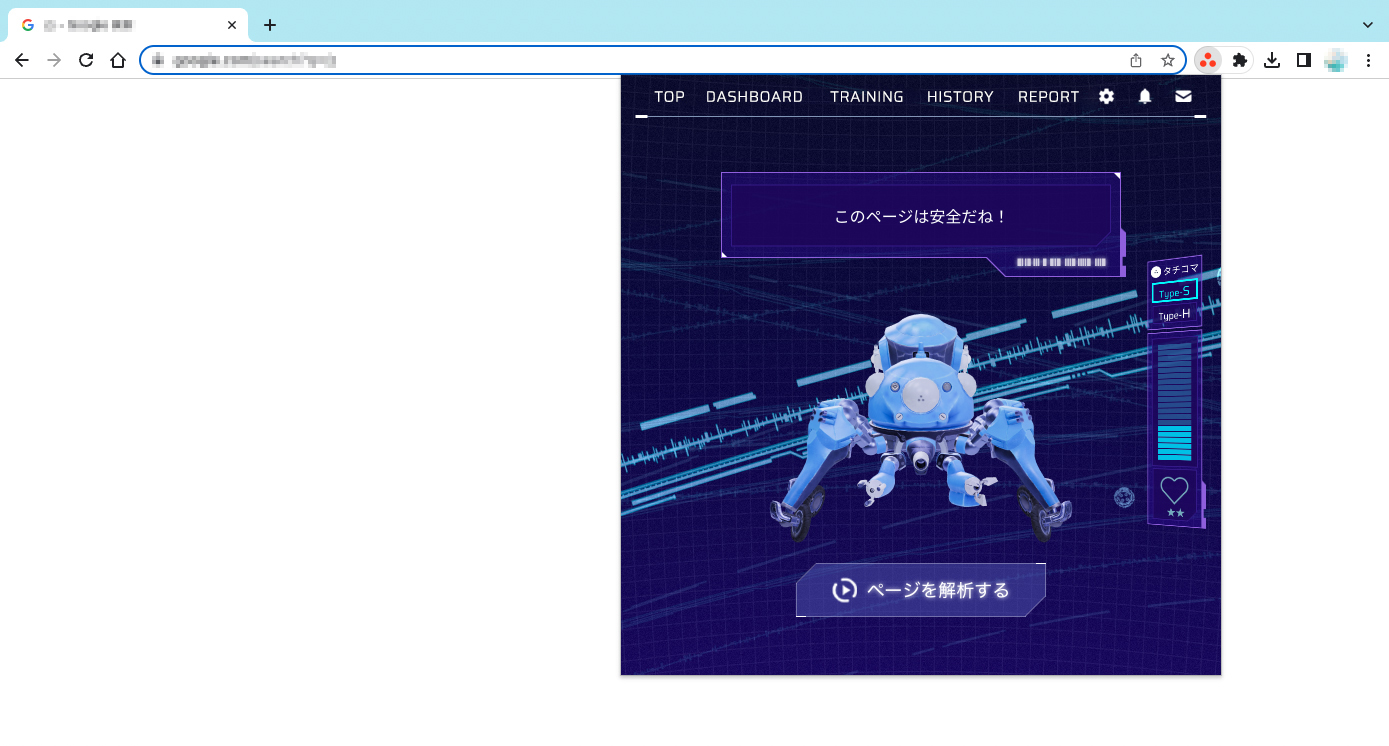Click the blue Tachikoma robot image
The image size is (1389, 746).
tap(921, 428)
